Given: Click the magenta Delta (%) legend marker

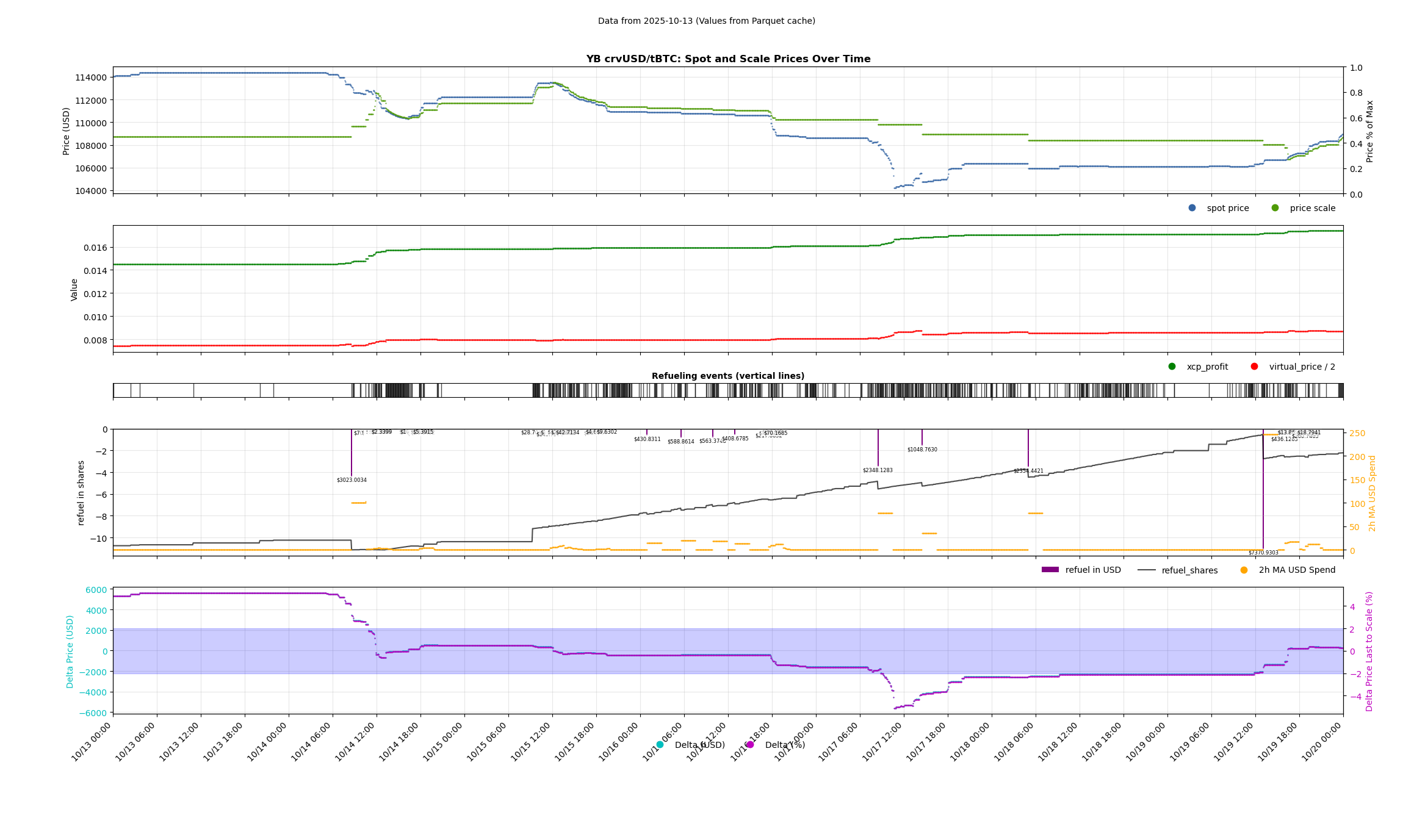Looking at the screenshot, I should (x=750, y=745).
